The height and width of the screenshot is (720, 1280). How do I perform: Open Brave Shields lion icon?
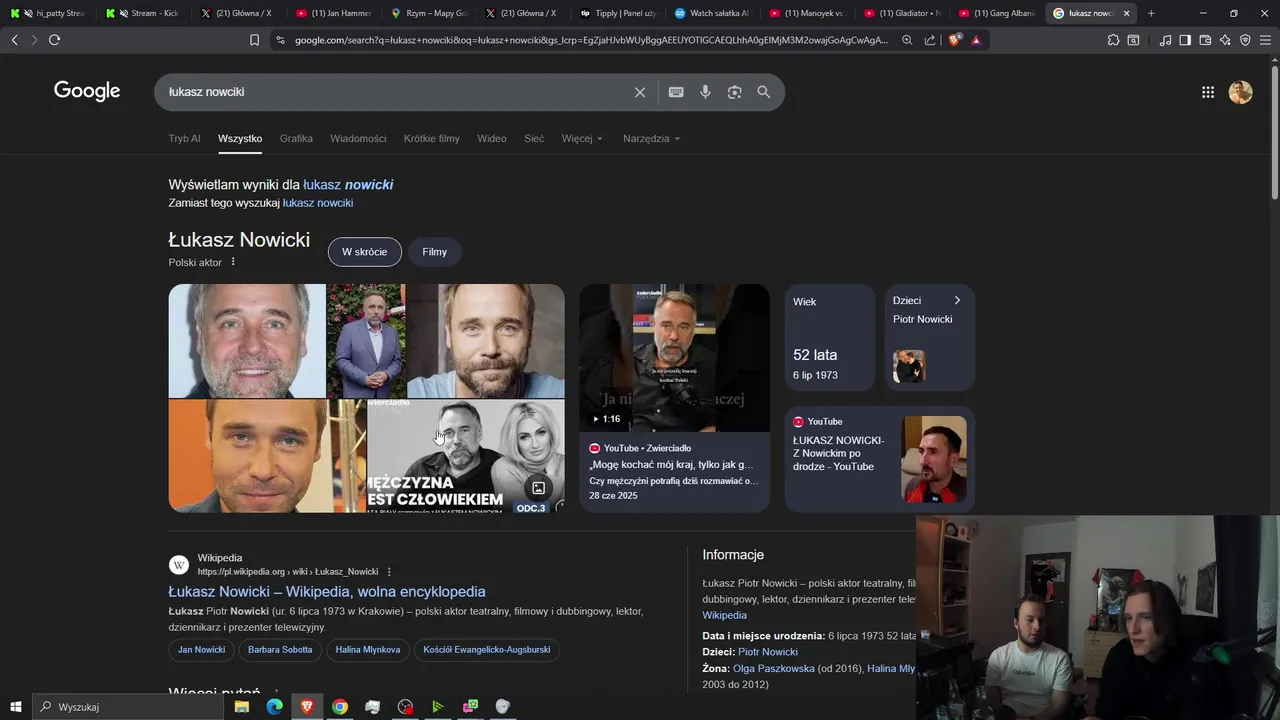tap(954, 40)
